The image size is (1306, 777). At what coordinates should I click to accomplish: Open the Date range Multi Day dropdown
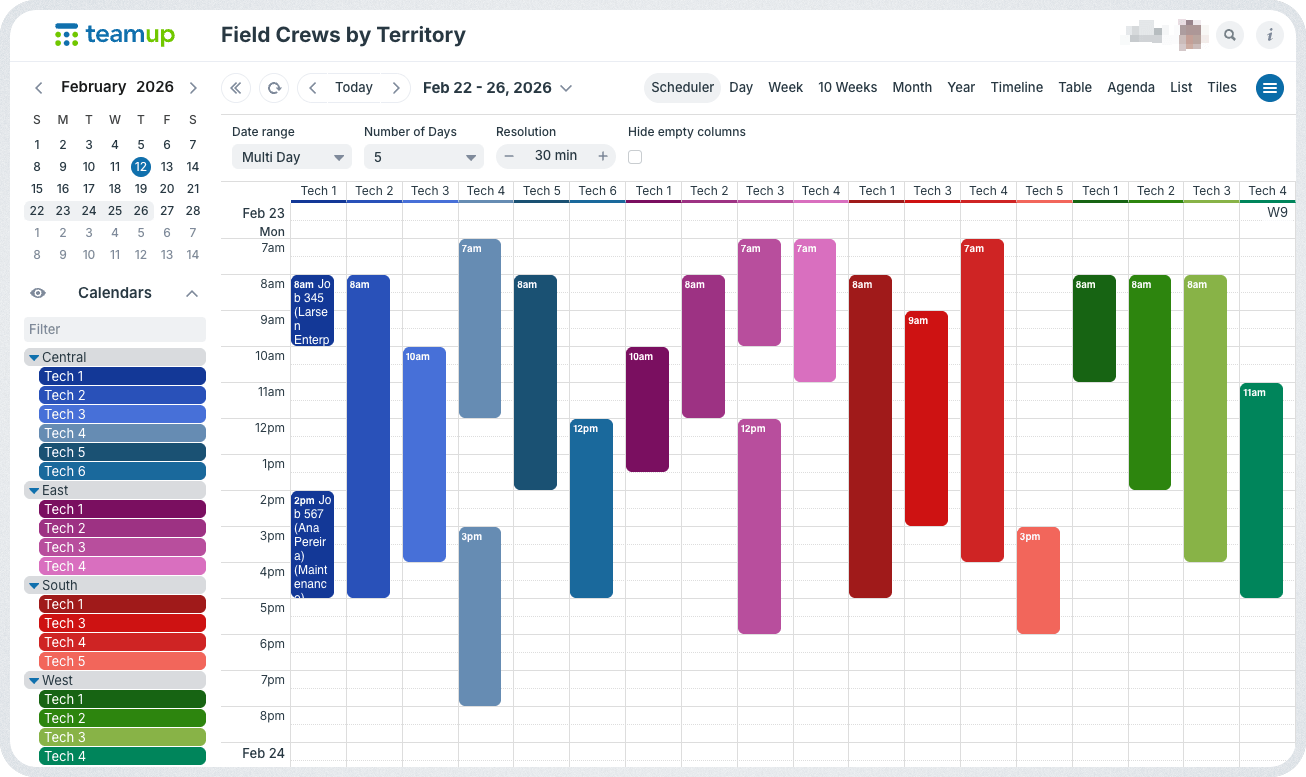(x=291, y=157)
